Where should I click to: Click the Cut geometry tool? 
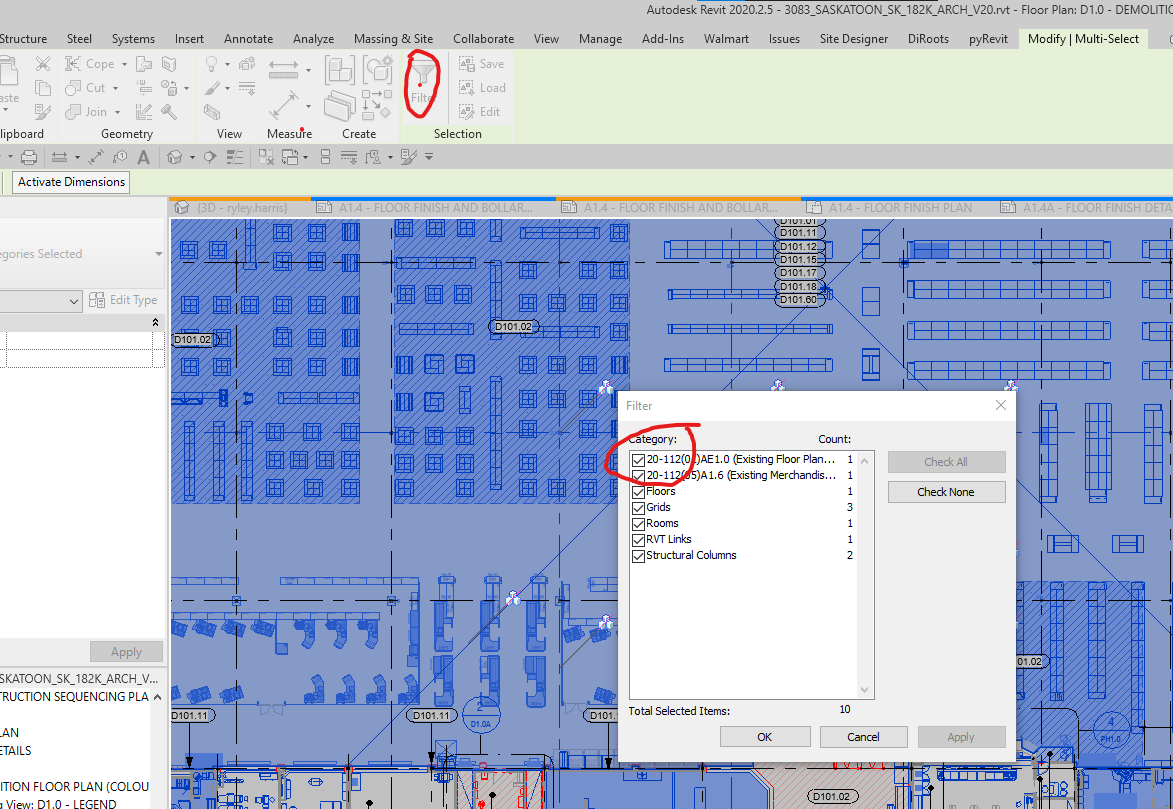pos(88,87)
